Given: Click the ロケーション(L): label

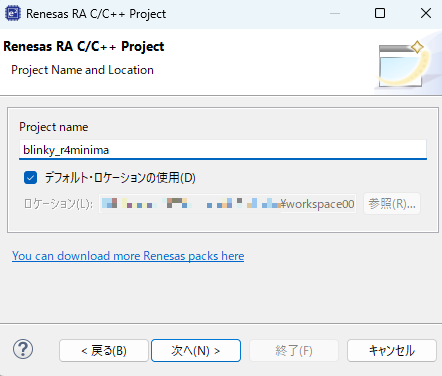Looking at the screenshot, I should (58, 204).
